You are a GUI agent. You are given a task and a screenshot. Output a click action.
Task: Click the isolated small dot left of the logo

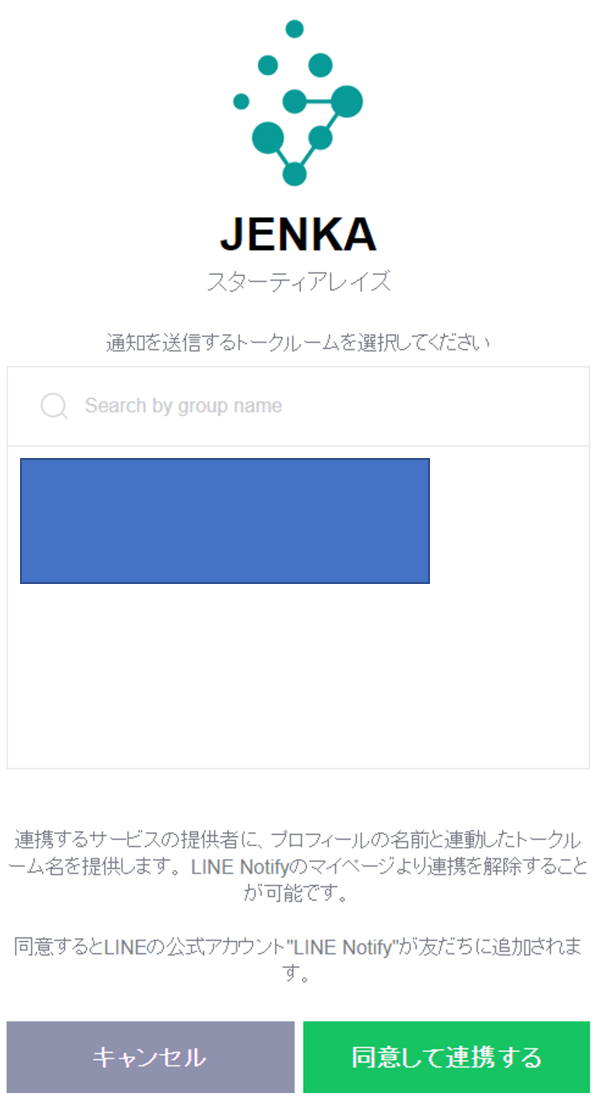(x=241, y=101)
